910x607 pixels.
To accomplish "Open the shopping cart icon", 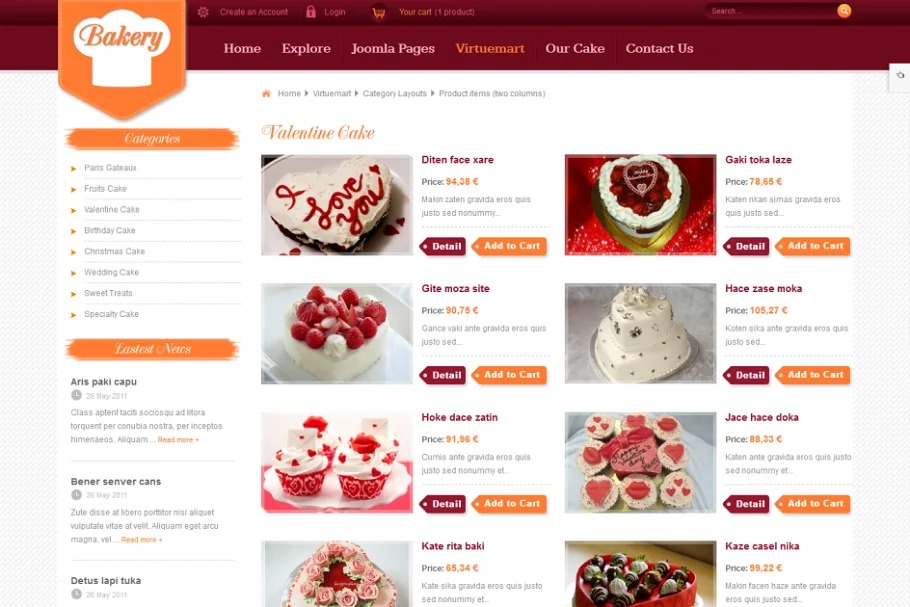I will [378, 12].
